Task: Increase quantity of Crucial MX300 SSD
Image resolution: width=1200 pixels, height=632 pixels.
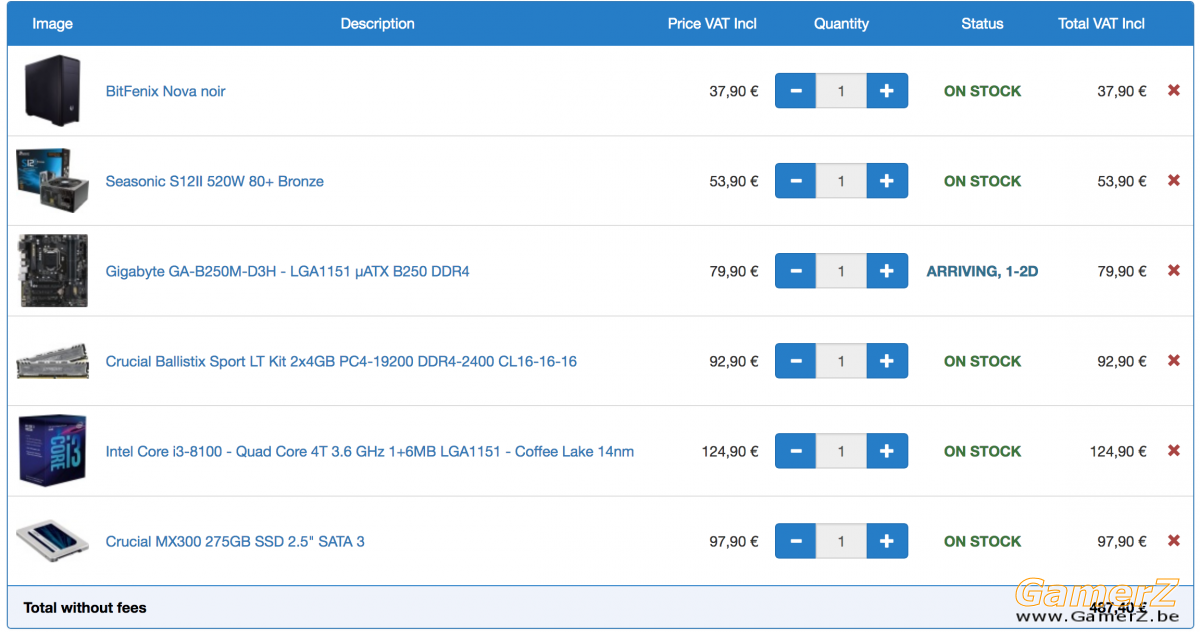Action: tap(887, 541)
